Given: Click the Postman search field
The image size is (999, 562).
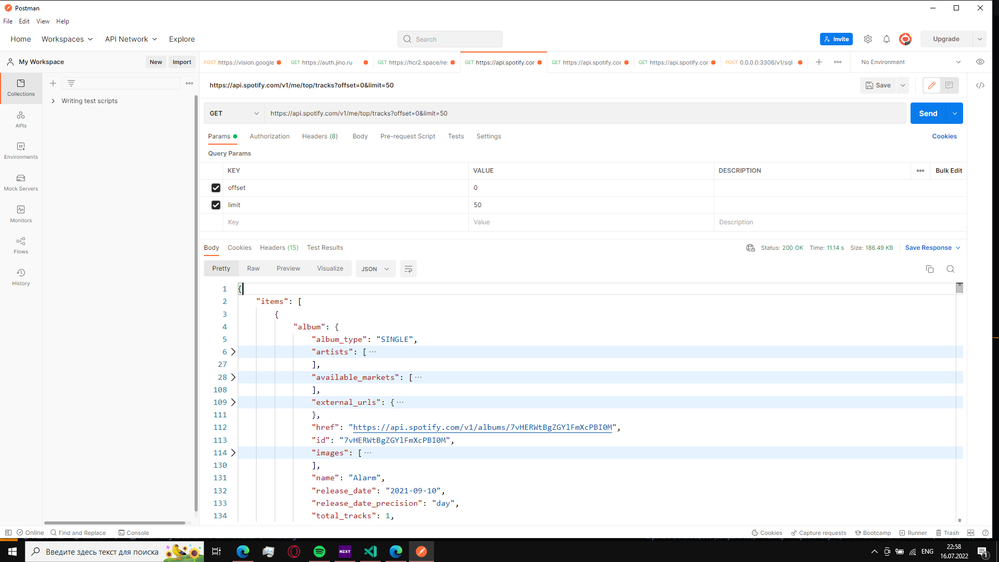Looking at the screenshot, I should pos(450,39).
